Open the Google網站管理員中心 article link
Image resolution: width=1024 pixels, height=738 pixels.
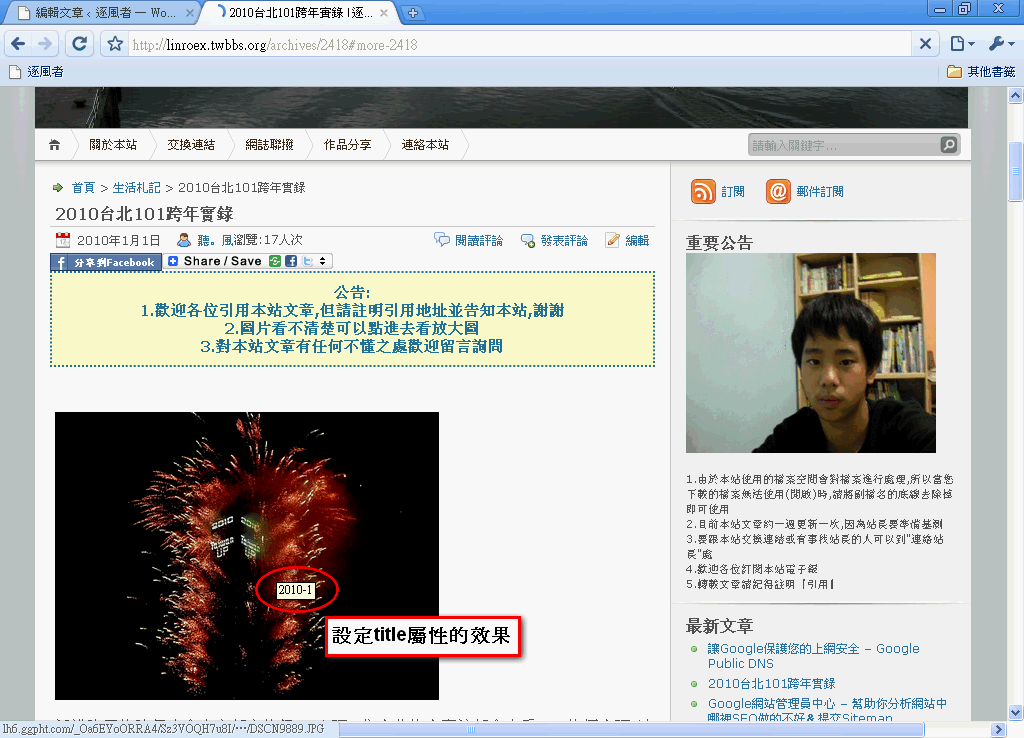click(x=827, y=711)
